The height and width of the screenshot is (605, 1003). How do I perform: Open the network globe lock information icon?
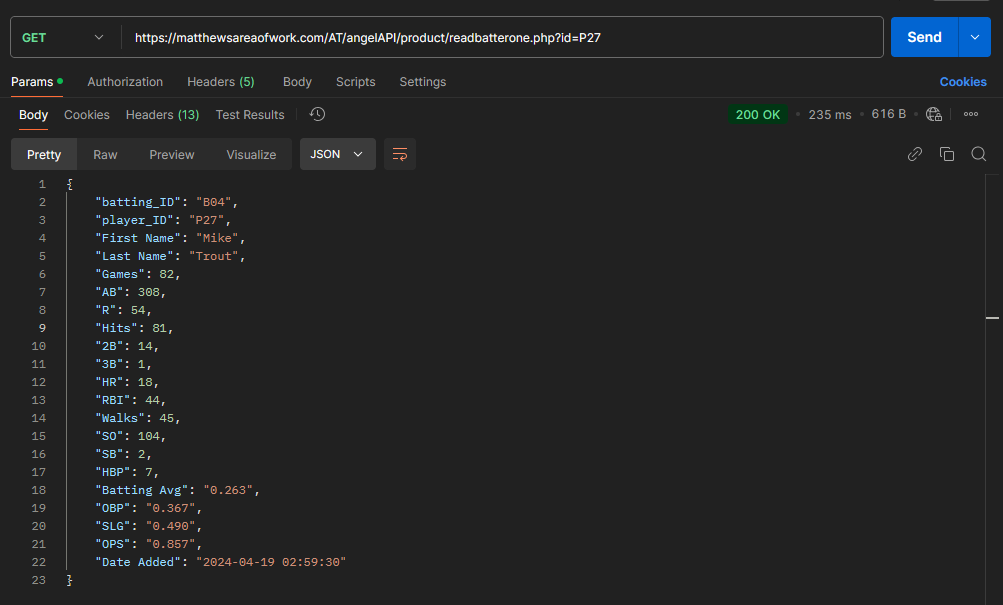click(934, 114)
